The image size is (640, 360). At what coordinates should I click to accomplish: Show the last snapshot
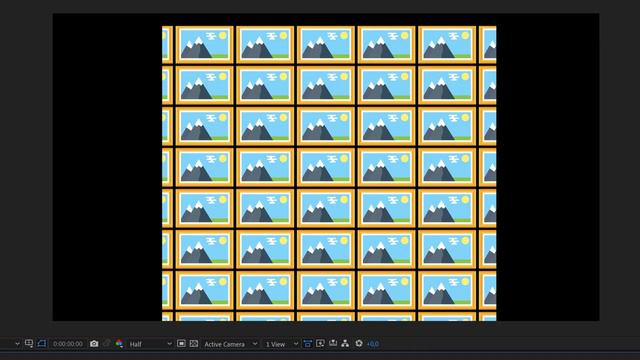coord(107,344)
